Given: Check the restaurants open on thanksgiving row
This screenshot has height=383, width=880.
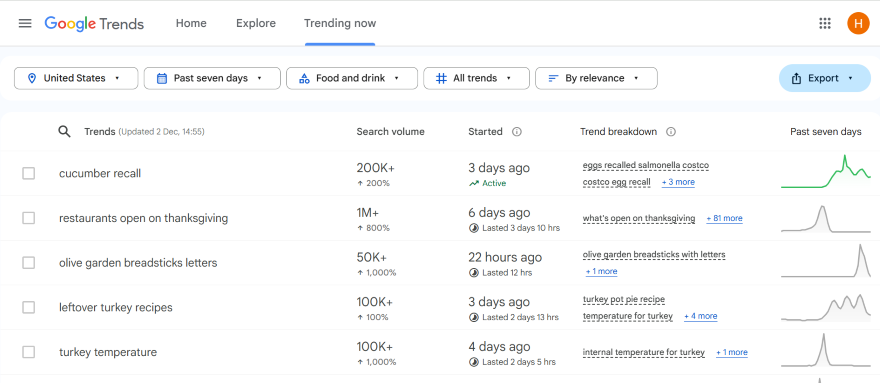Looking at the screenshot, I should click(29, 218).
